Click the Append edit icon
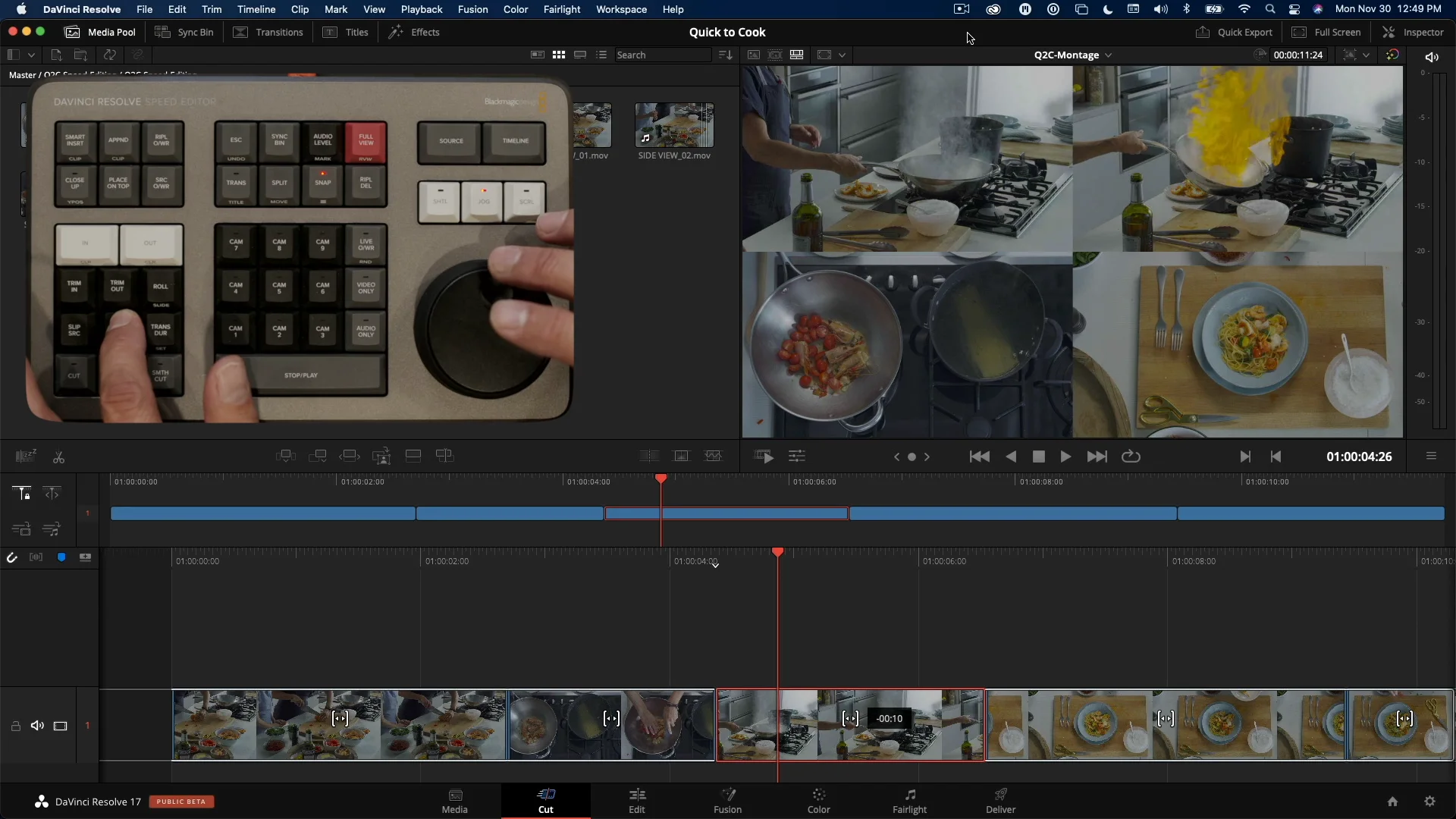The height and width of the screenshot is (819, 1456). tap(318, 456)
